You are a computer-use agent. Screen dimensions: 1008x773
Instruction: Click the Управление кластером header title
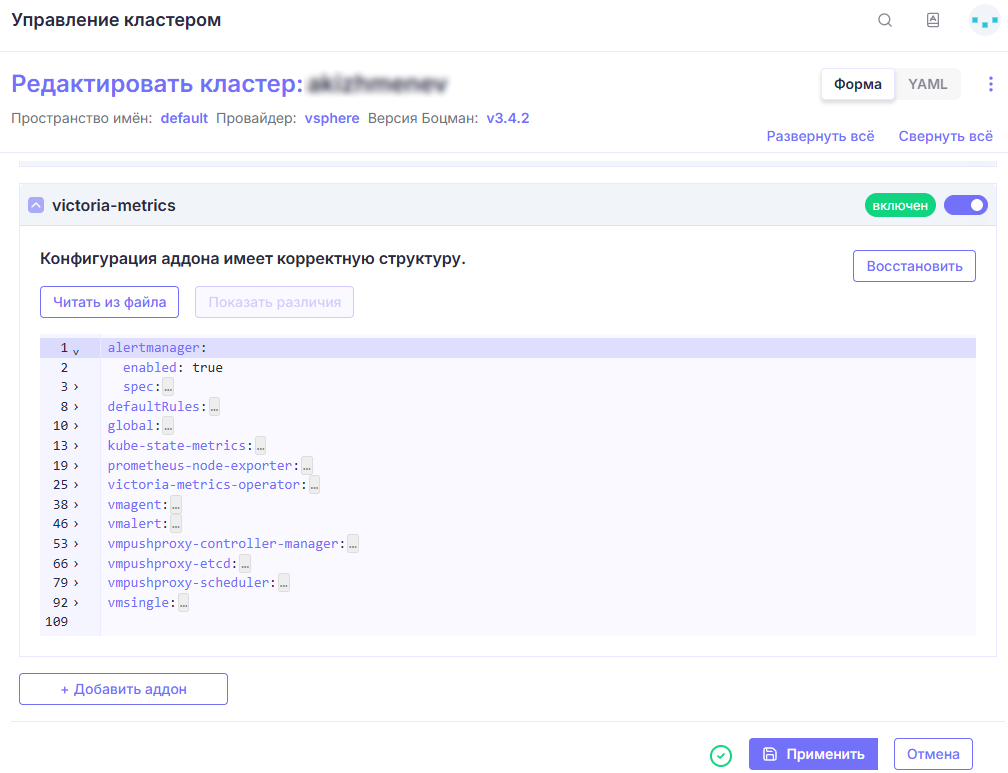[116, 20]
